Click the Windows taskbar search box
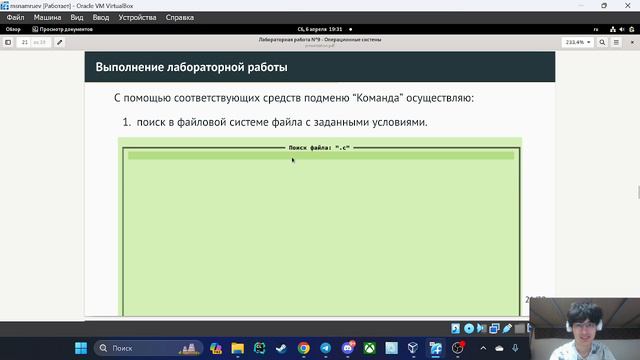This screenshot has height=360, width=640. point(148,348)
